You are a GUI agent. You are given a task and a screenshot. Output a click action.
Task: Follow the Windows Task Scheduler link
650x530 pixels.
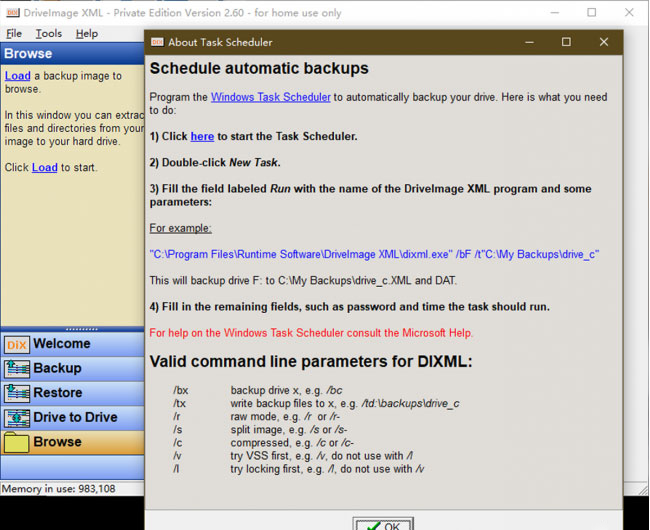271,97
